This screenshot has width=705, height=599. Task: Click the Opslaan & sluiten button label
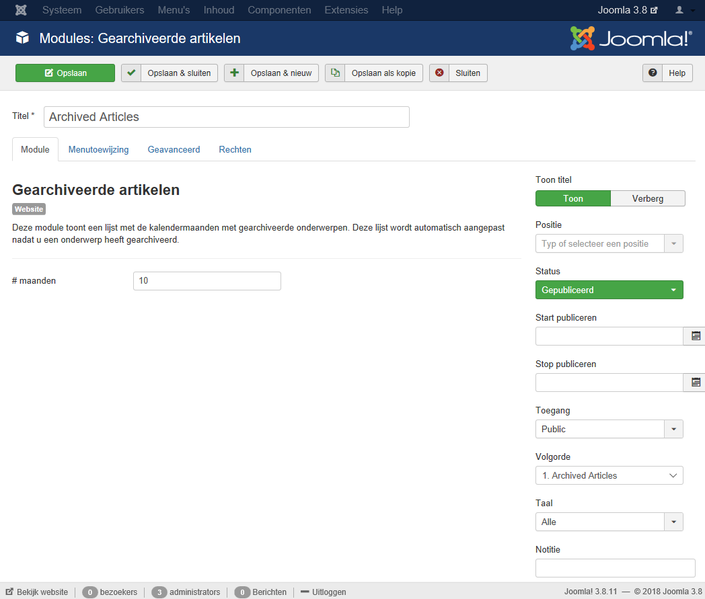pyautogui.click(x=179, y=73)
